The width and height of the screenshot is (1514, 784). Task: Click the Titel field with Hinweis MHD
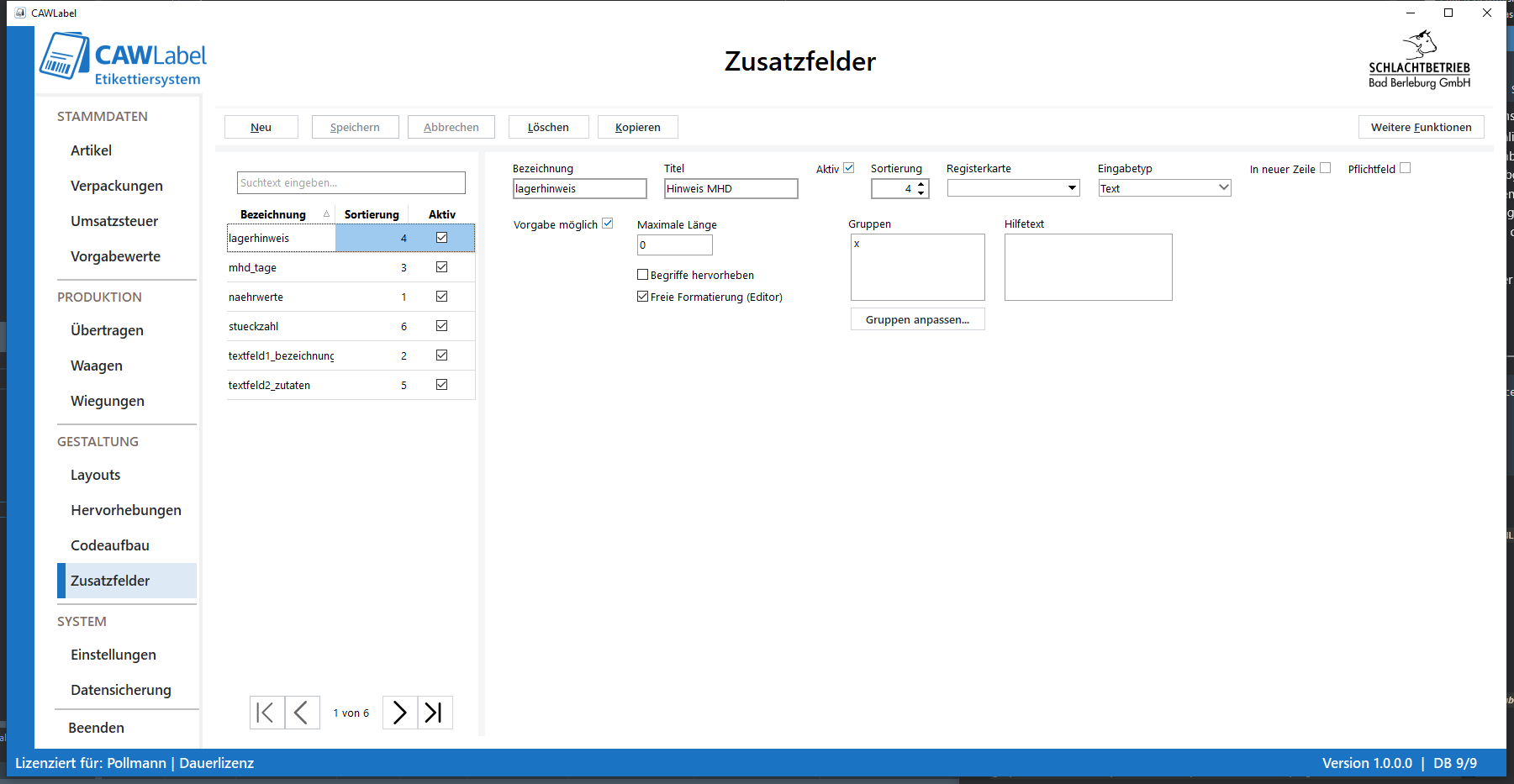coord(731,188)
